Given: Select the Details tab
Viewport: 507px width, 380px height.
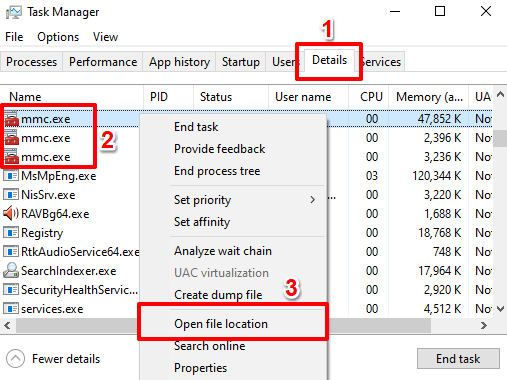Looking at the screenshot, I should point(329,60).
